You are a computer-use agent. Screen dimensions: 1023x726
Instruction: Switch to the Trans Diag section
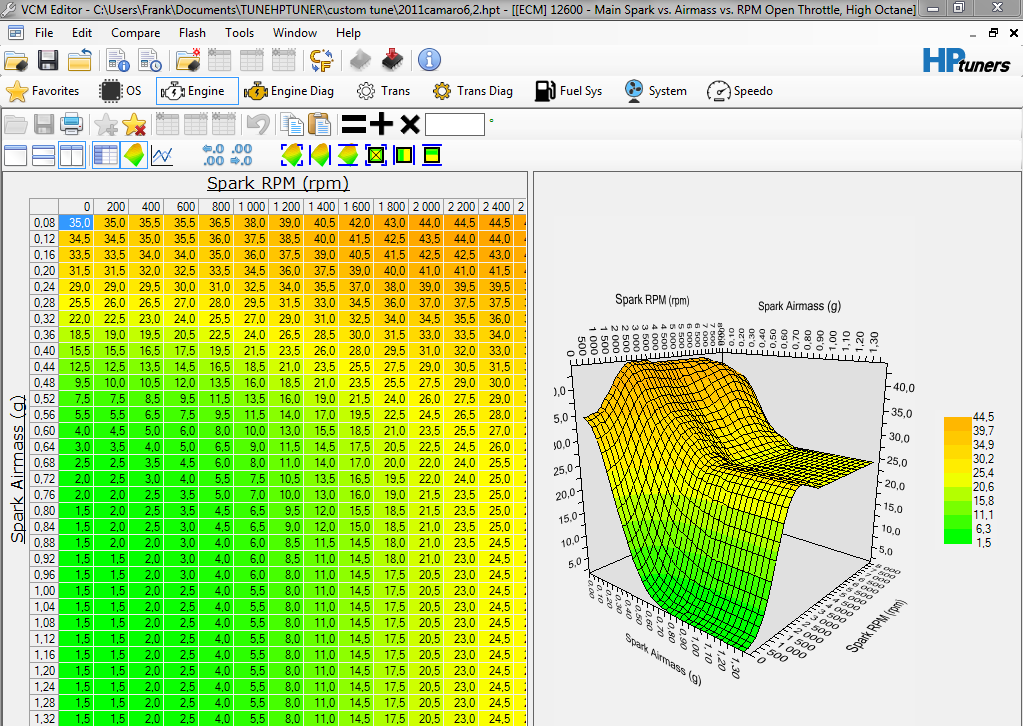[473, 91]
